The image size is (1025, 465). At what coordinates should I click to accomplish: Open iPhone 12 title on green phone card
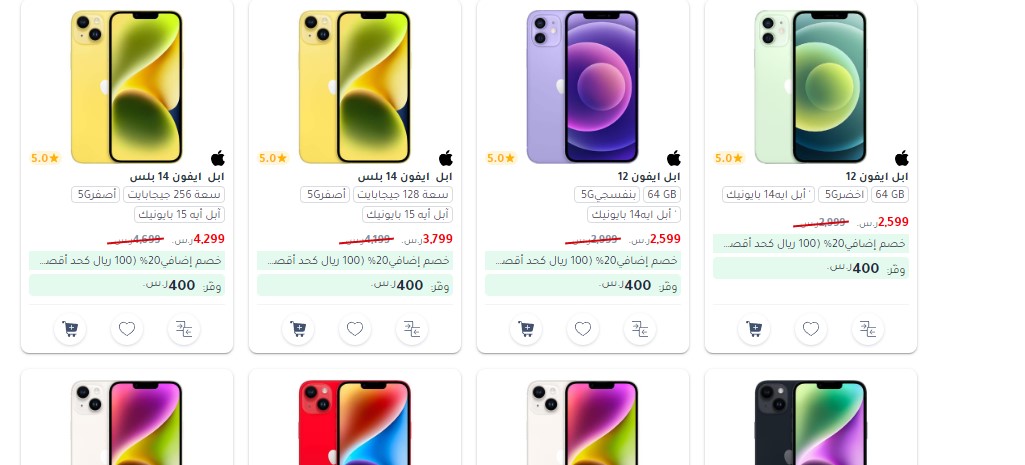click(x=877, y=177)
